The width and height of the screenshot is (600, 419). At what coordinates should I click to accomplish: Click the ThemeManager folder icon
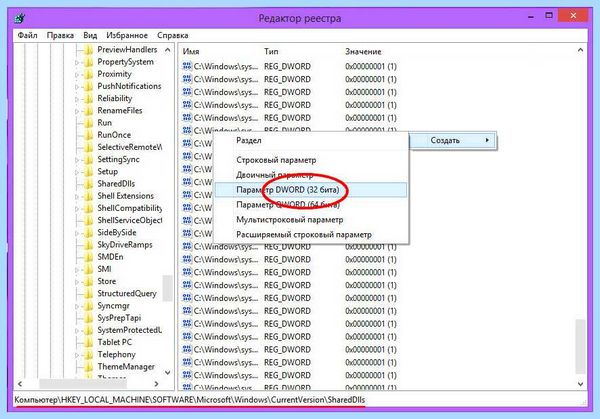coord(88,367)
